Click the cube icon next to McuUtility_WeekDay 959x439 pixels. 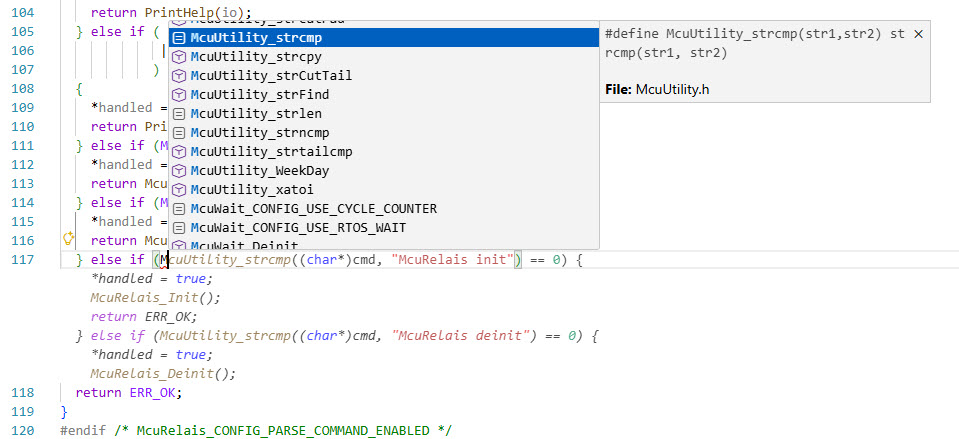[x=179, y=170]
